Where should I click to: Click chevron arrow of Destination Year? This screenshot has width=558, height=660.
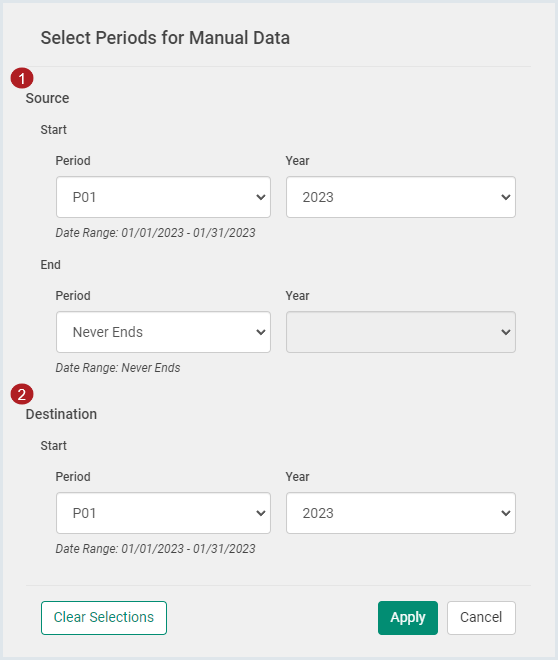[x=506, y=513]
